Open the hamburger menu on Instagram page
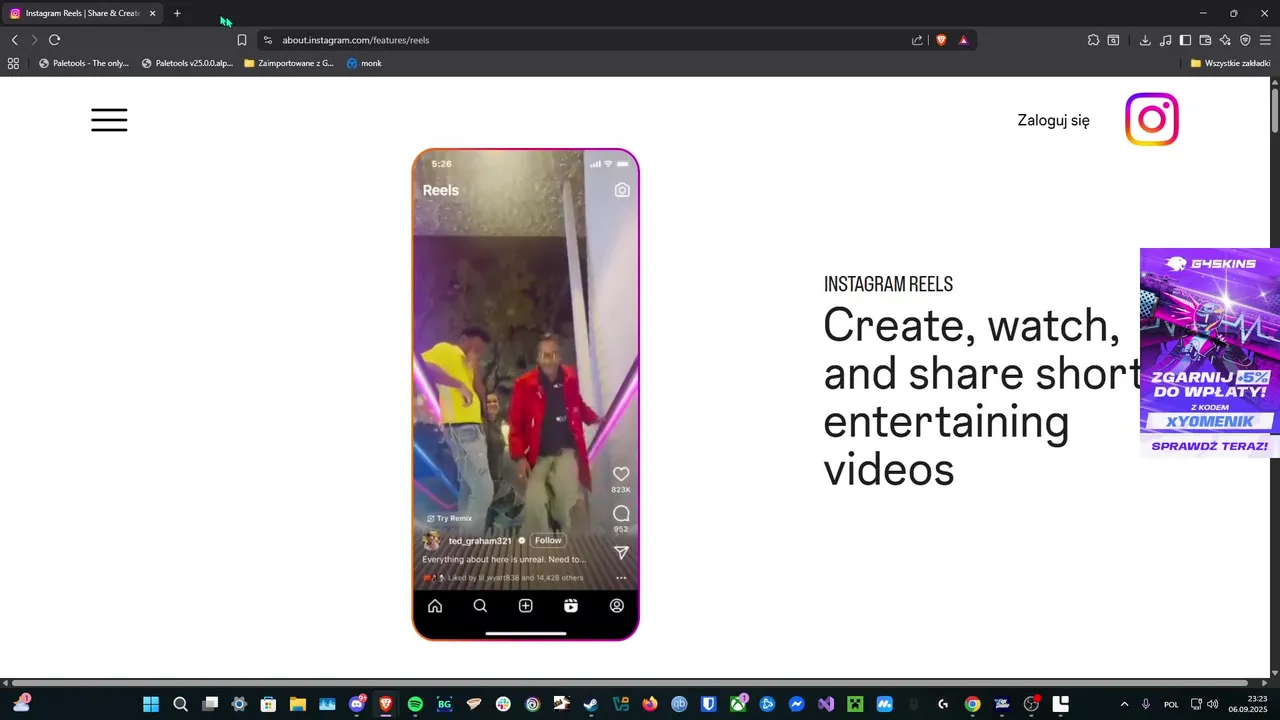Viewport: 1280px width, 720px height. (109, 120)
